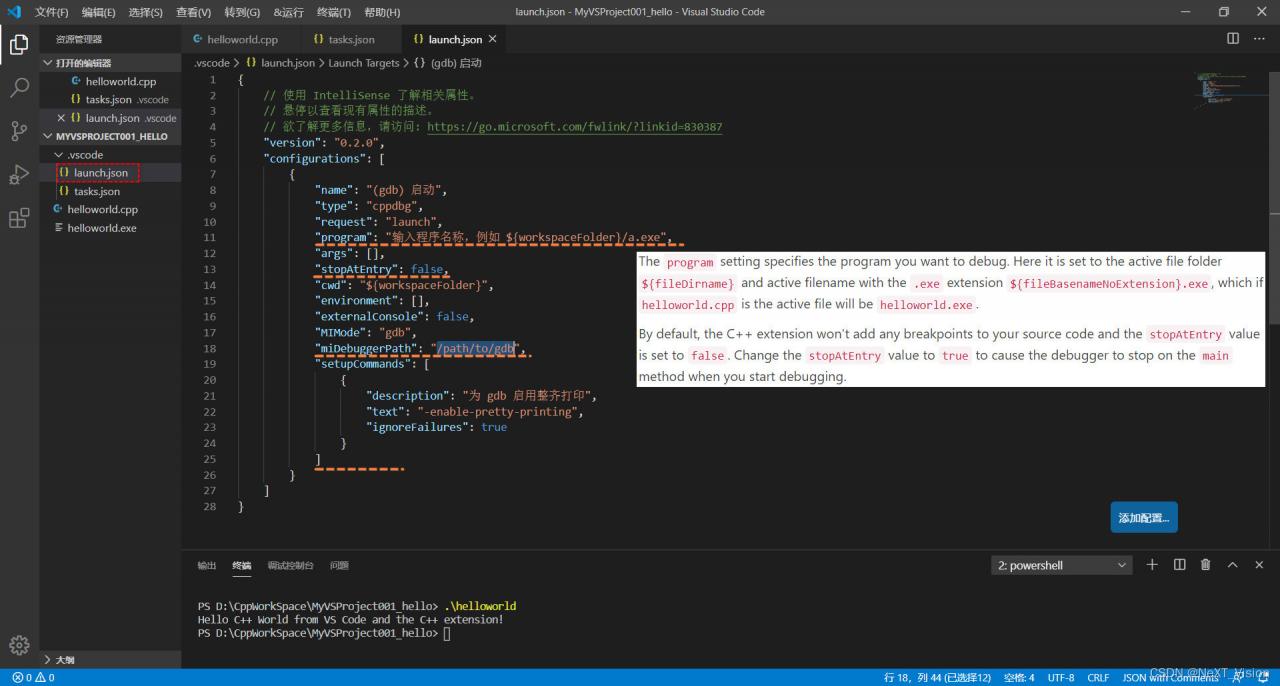This screenshot has width=1280, height=686.
Task: Collapse the .vscode folder in the tree
Action: coord(111,155)
